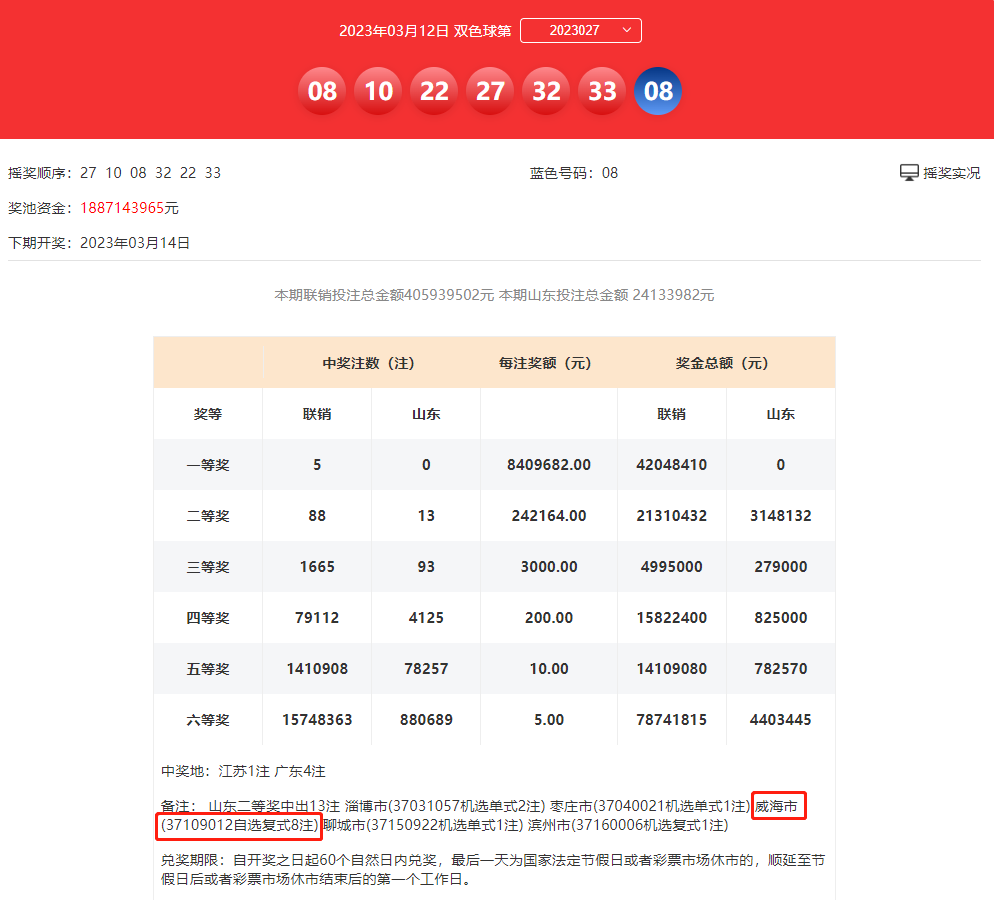Click the 中奖注数（注）table header
994x900 pixels.
371,362
